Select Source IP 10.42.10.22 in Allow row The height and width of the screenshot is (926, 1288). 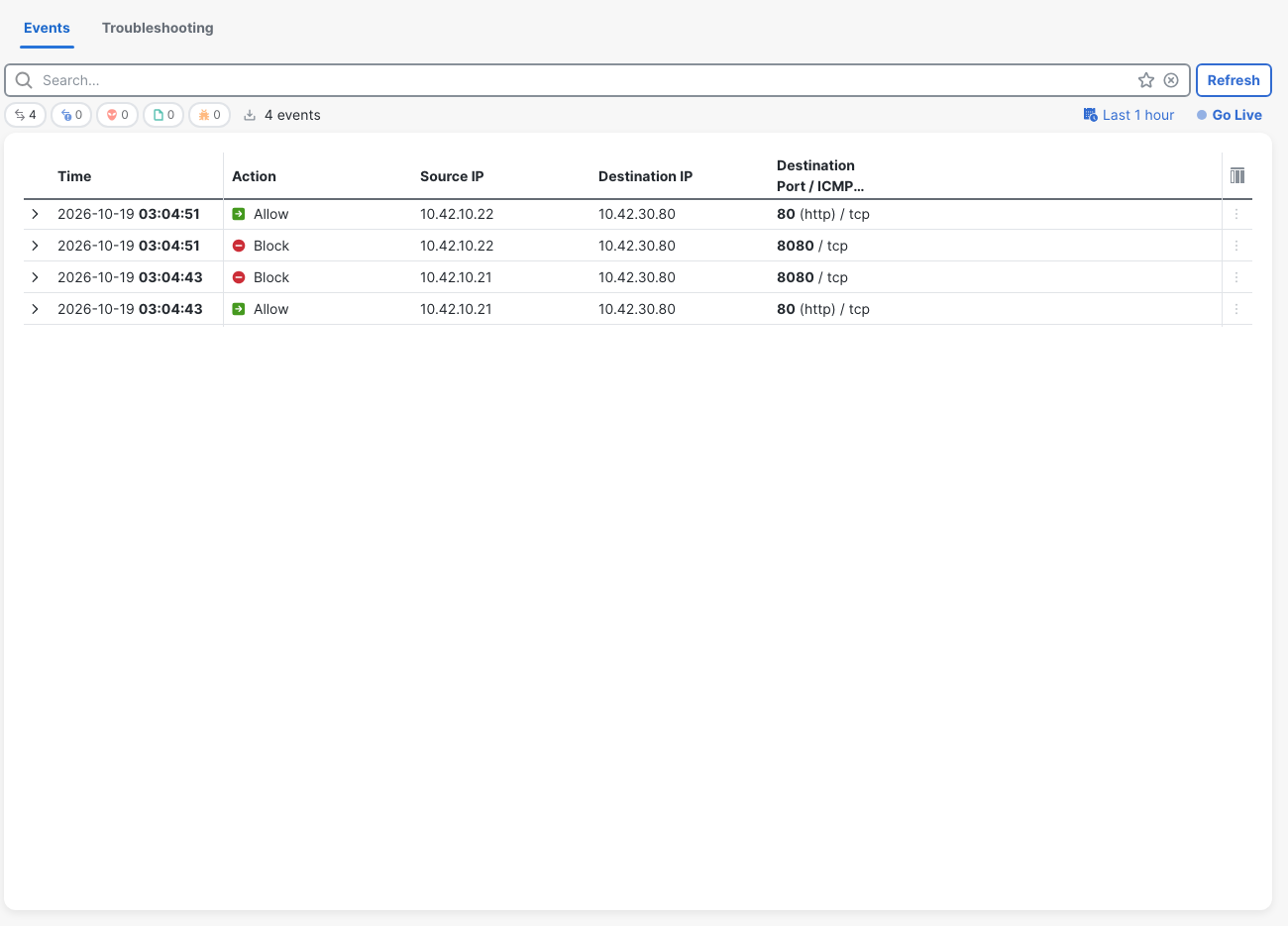tap(457, 214)
